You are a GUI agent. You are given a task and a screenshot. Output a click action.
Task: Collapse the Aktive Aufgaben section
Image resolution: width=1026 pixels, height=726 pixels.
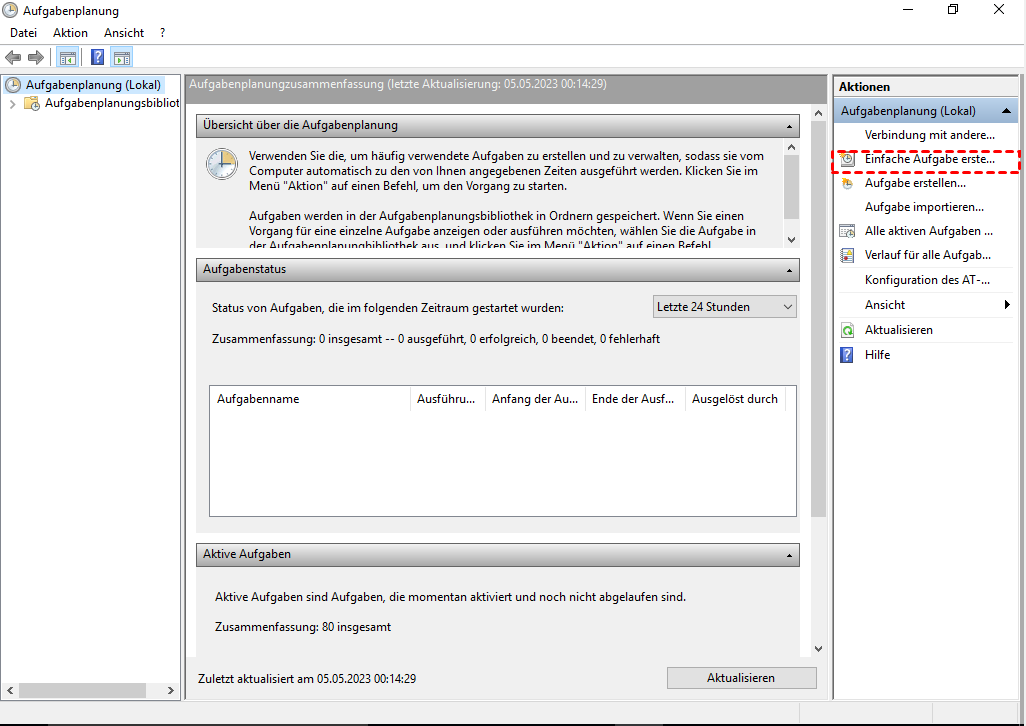[790, 554]
